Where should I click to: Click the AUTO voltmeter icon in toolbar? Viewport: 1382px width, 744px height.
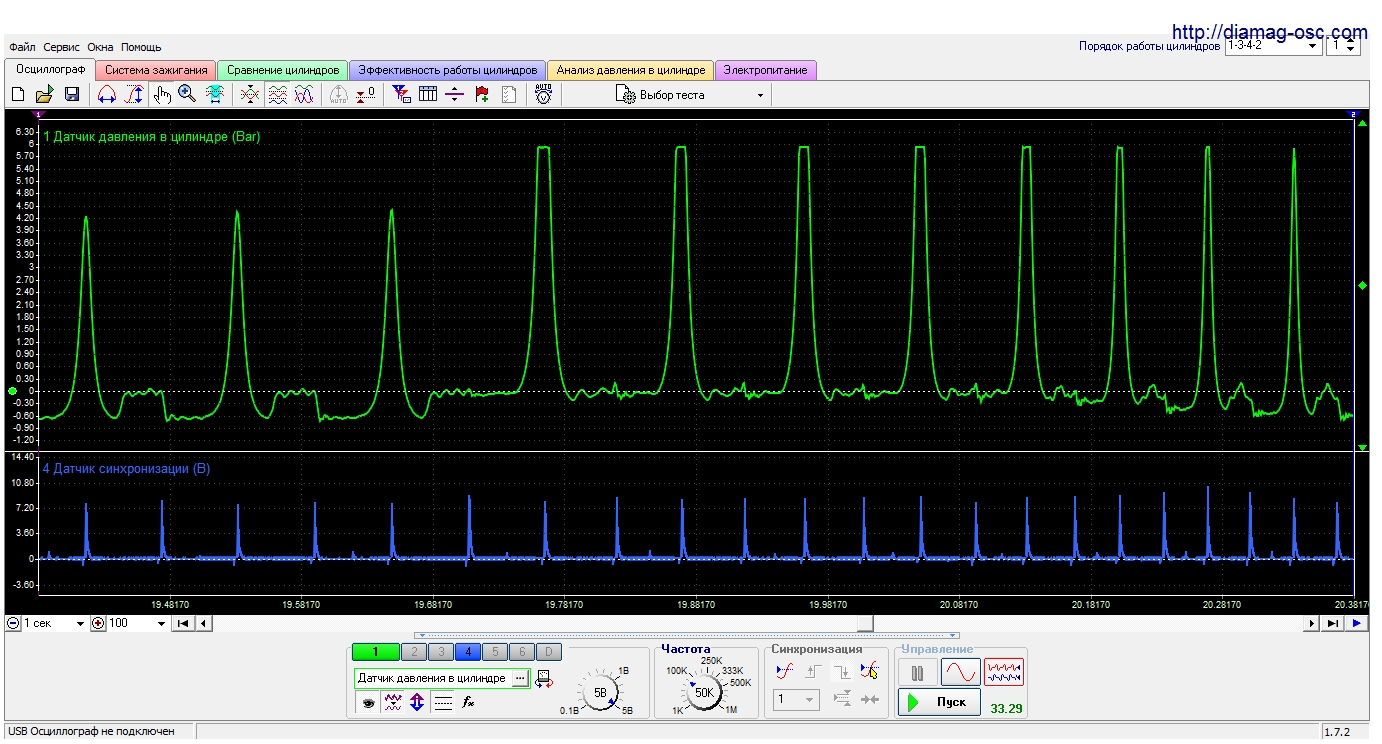point(543,95)
